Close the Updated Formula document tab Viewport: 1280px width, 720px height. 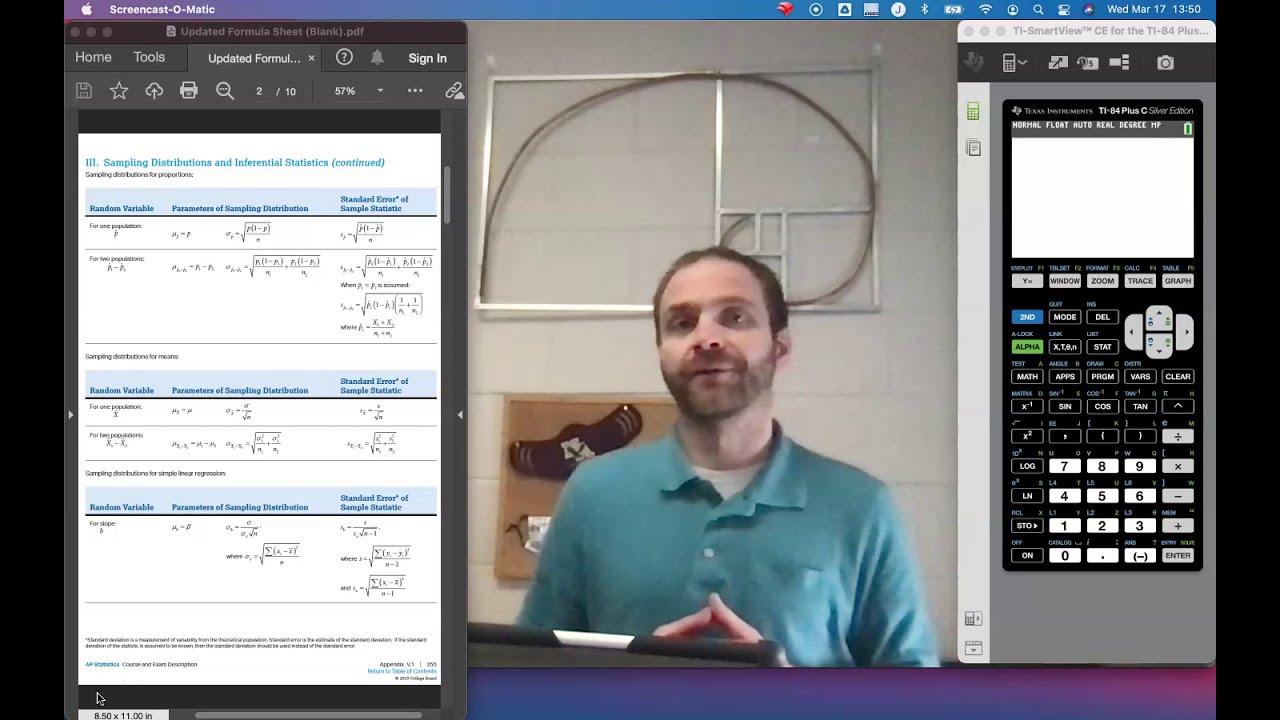pyautogui.click(x=311, y=58)
